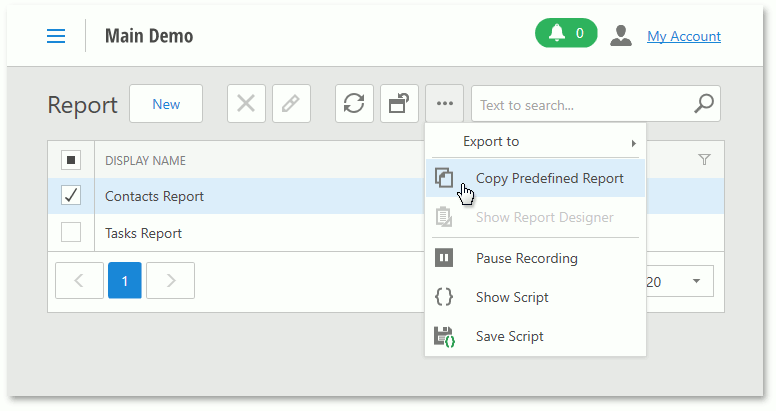Click the Display Name column filter icon
Screen dimensions: 776x411
point(704,160)
